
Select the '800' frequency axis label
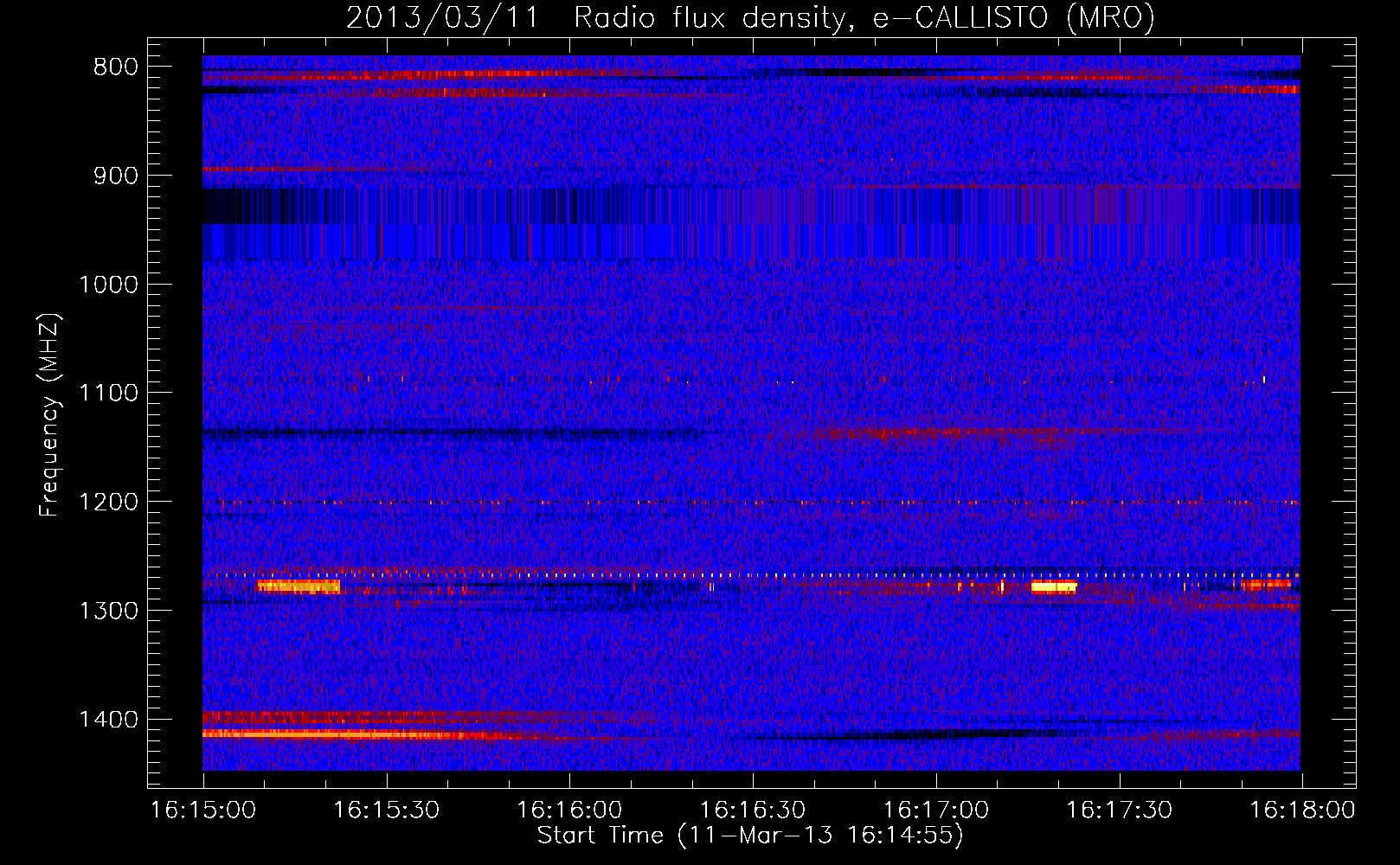click(x=116, y=67)
